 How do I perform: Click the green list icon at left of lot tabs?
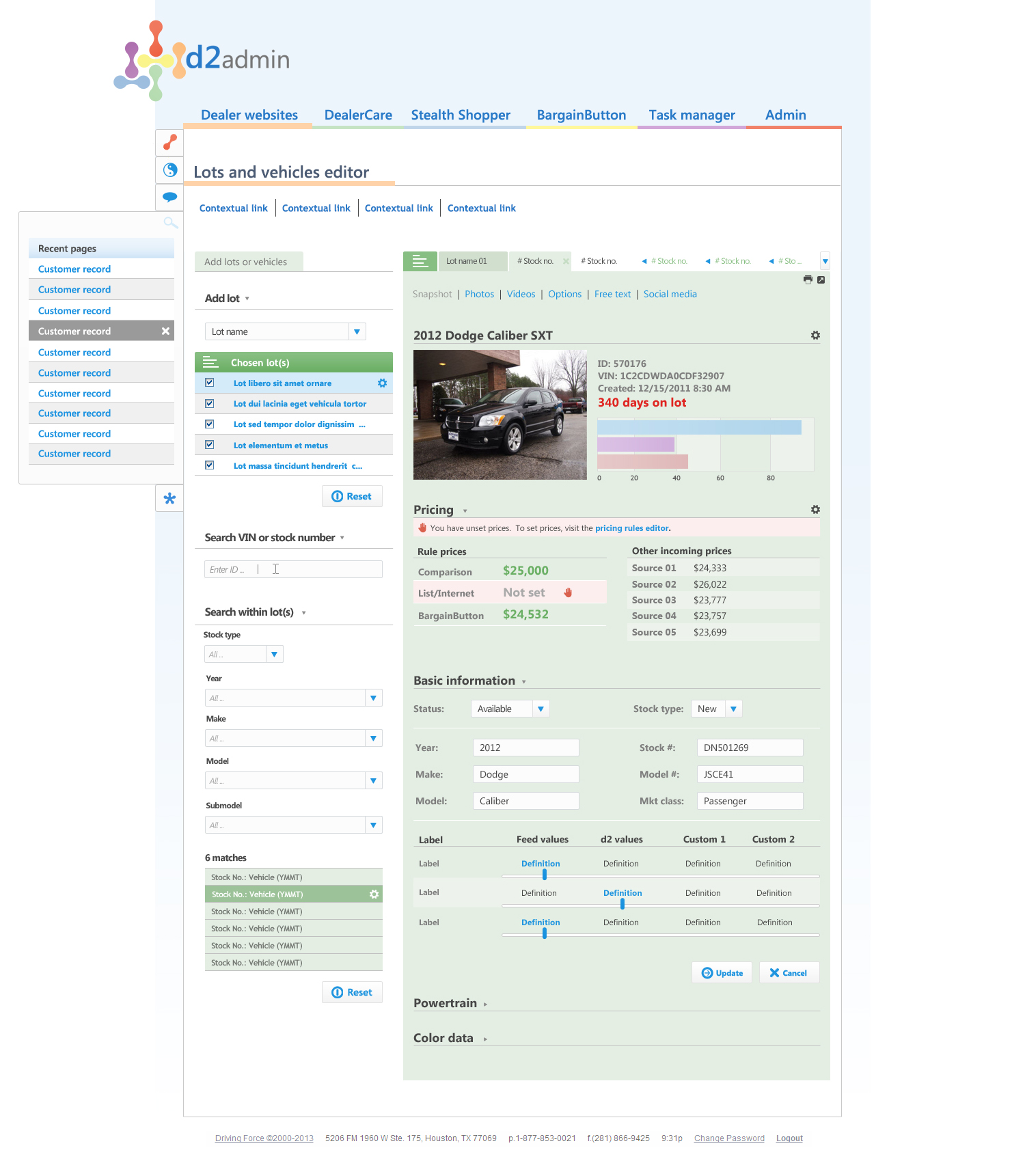[x=420, y=261]
